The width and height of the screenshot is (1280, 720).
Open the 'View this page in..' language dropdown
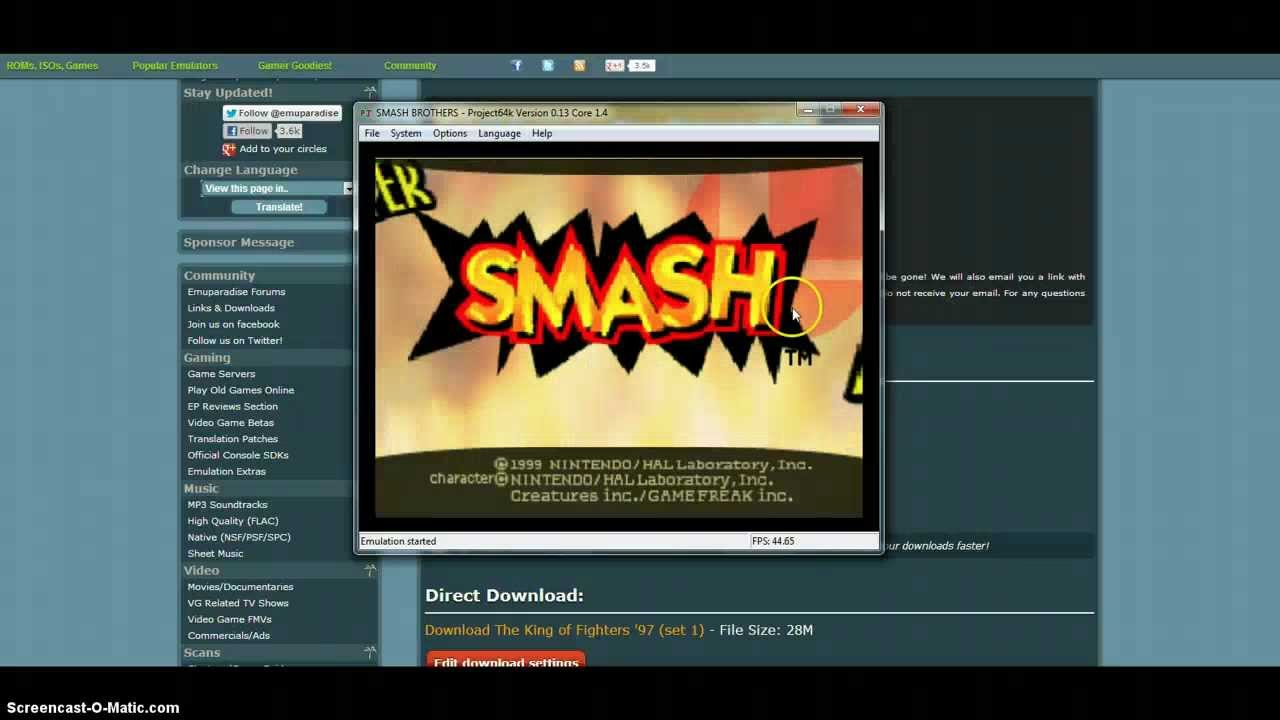click(x=277, y=188)
